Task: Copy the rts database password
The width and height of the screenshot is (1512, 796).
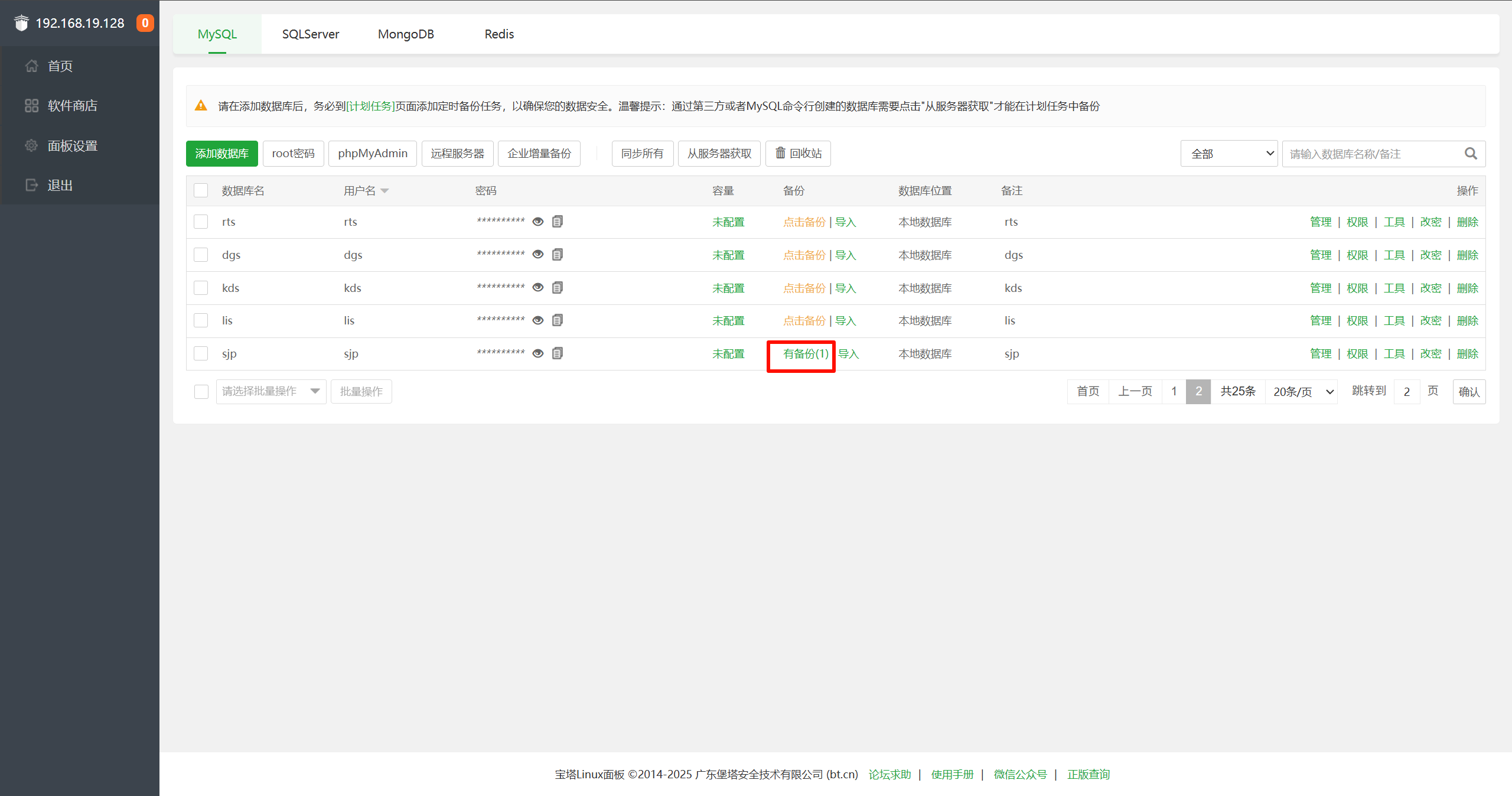Action: click(x=557, y=222)
